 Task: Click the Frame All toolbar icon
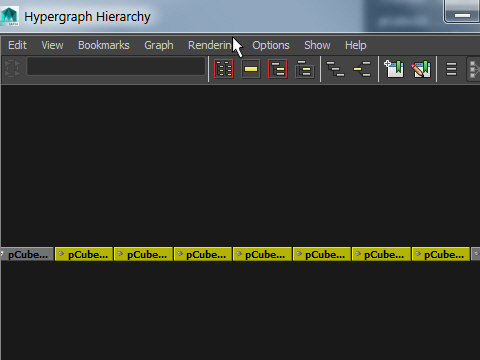223,69
